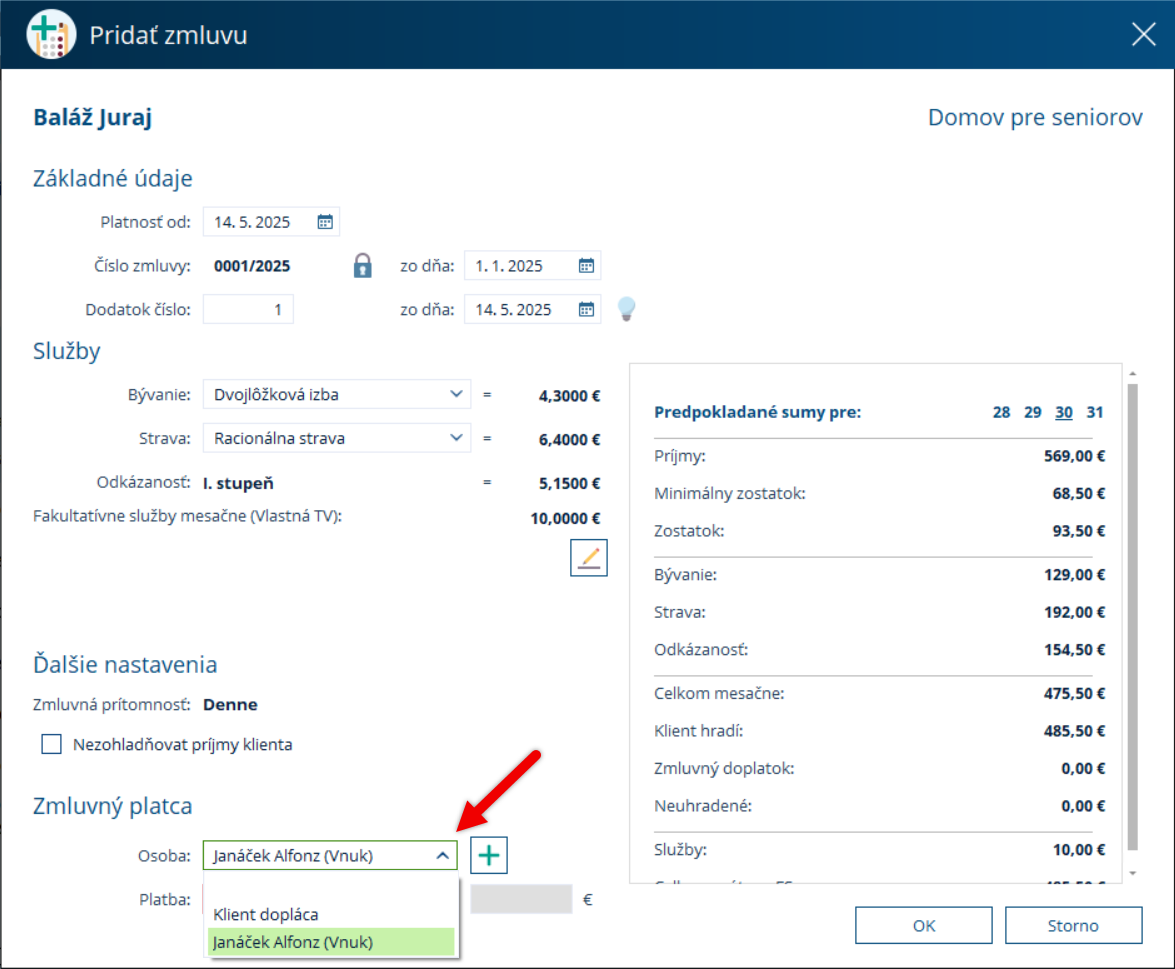Select 28 days for estimated sums
This screenshot has width=1175, height=969.
1001,412
